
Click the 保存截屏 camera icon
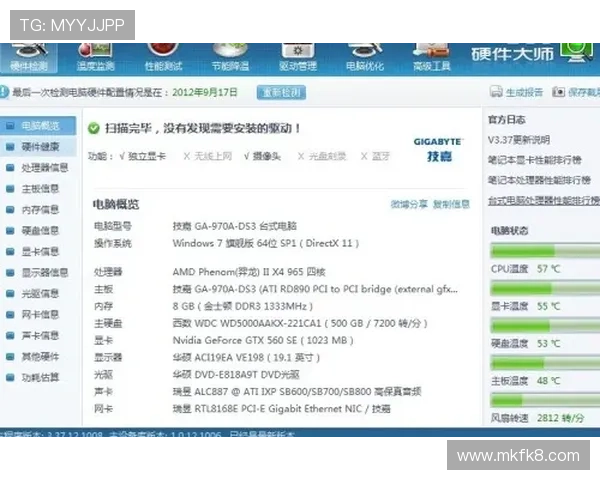pos(558,92)
